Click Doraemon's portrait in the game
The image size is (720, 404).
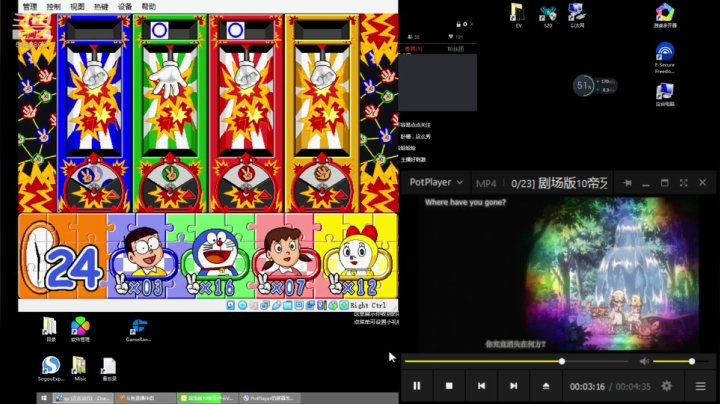click(x=215, y=253)
